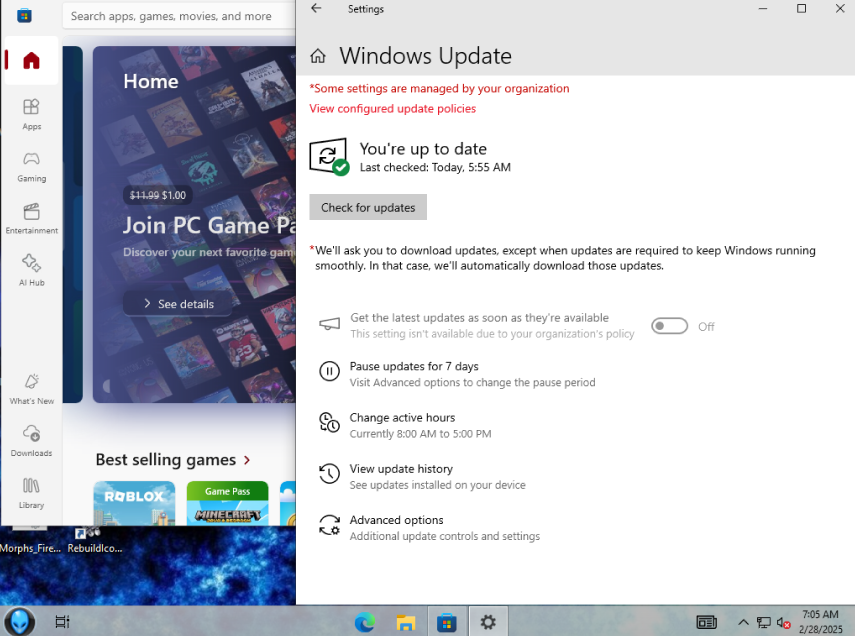Open AI Hub in Microsoft Store
The width and height of the screenshot is (855, 636).
(x=31, y=270)
